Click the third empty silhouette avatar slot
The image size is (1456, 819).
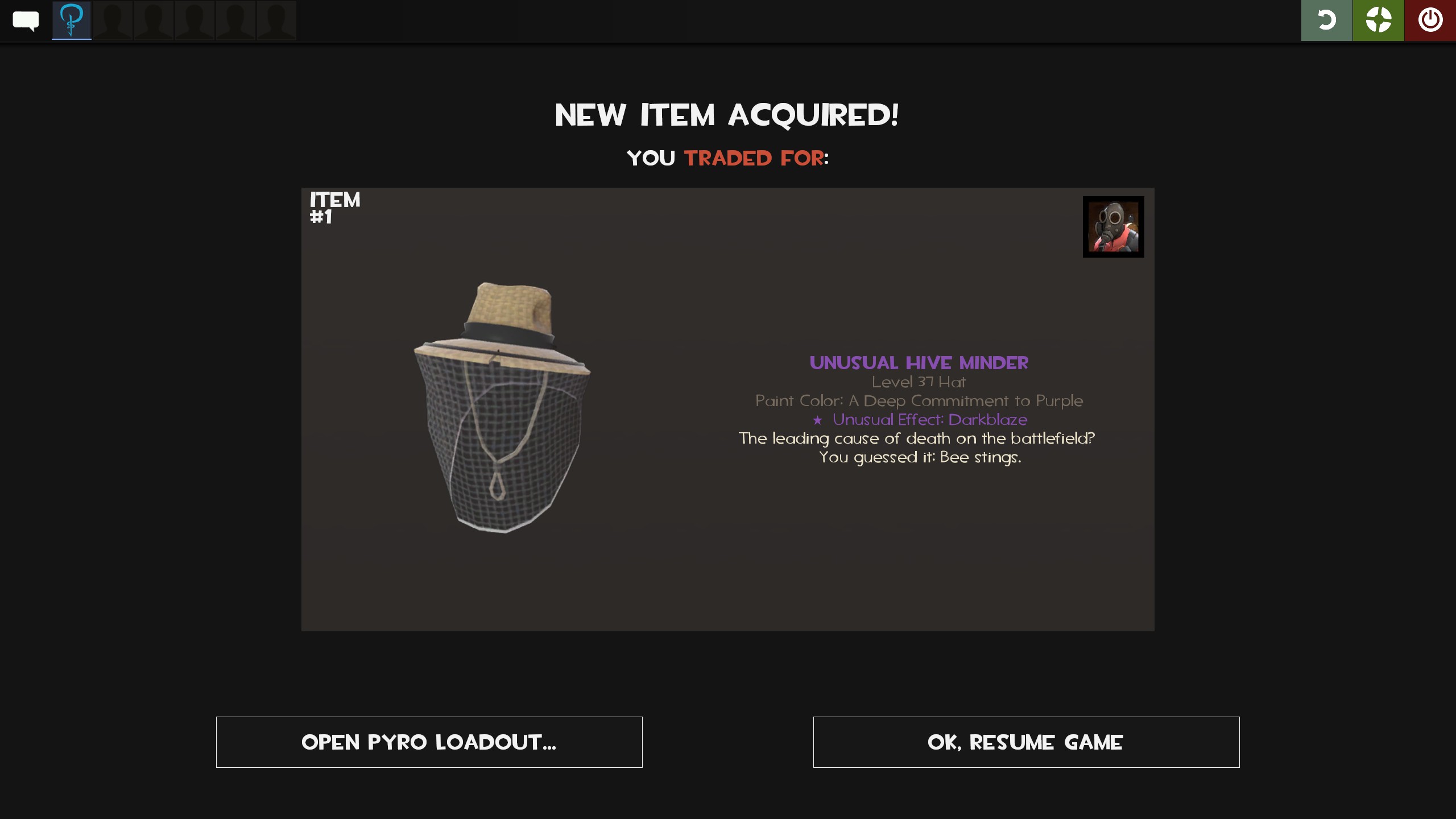(x=195, y=20)
